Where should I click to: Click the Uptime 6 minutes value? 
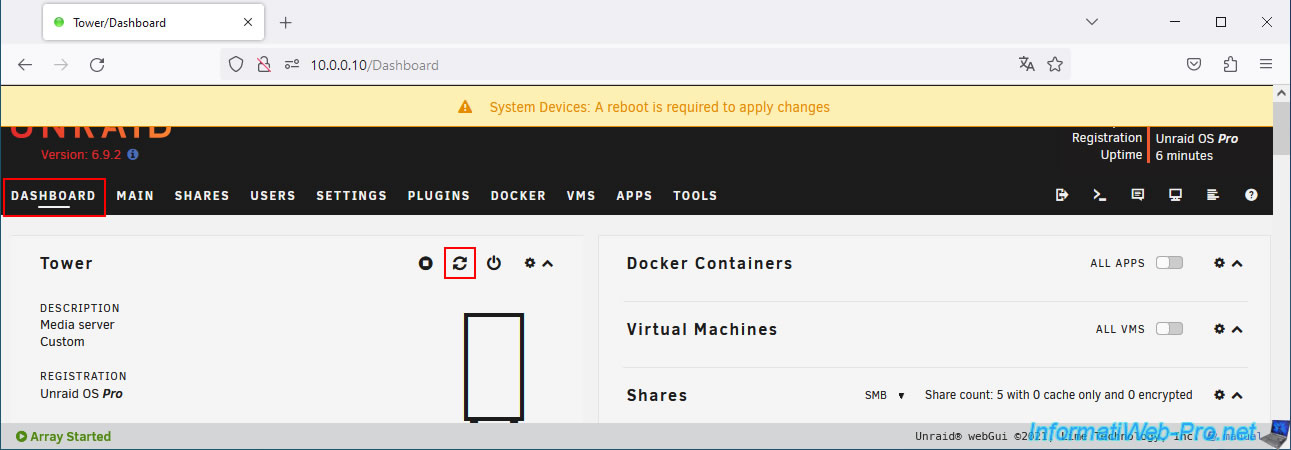click(x=1184, y=155)
